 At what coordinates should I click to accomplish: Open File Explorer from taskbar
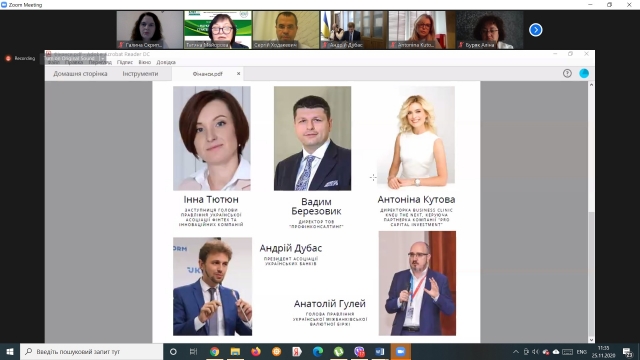(235, 351)
